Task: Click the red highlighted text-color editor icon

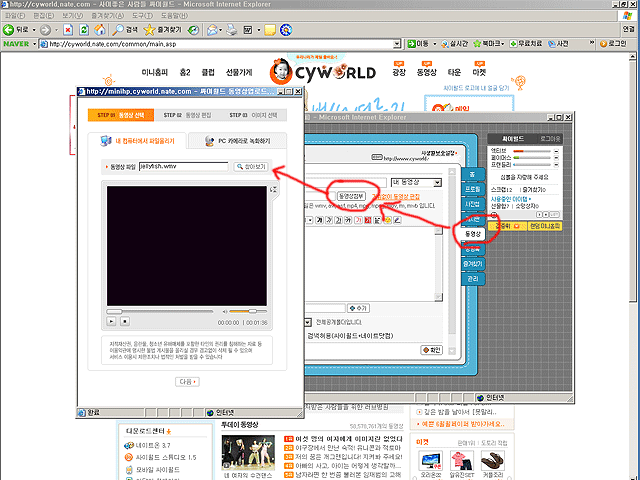Action: point(368,220)
